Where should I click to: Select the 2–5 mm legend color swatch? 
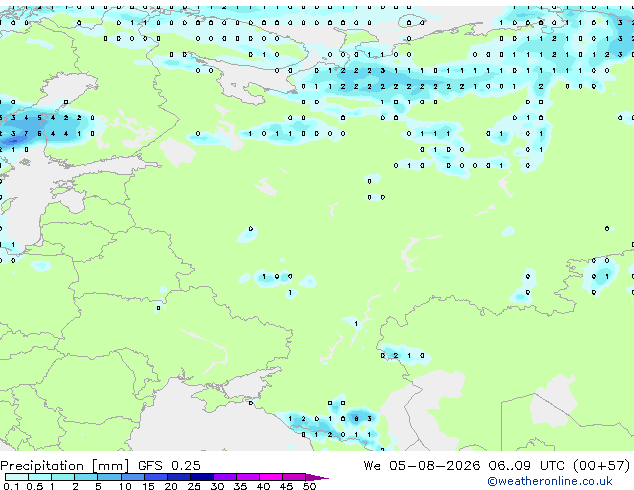click(x=86, y=477)
